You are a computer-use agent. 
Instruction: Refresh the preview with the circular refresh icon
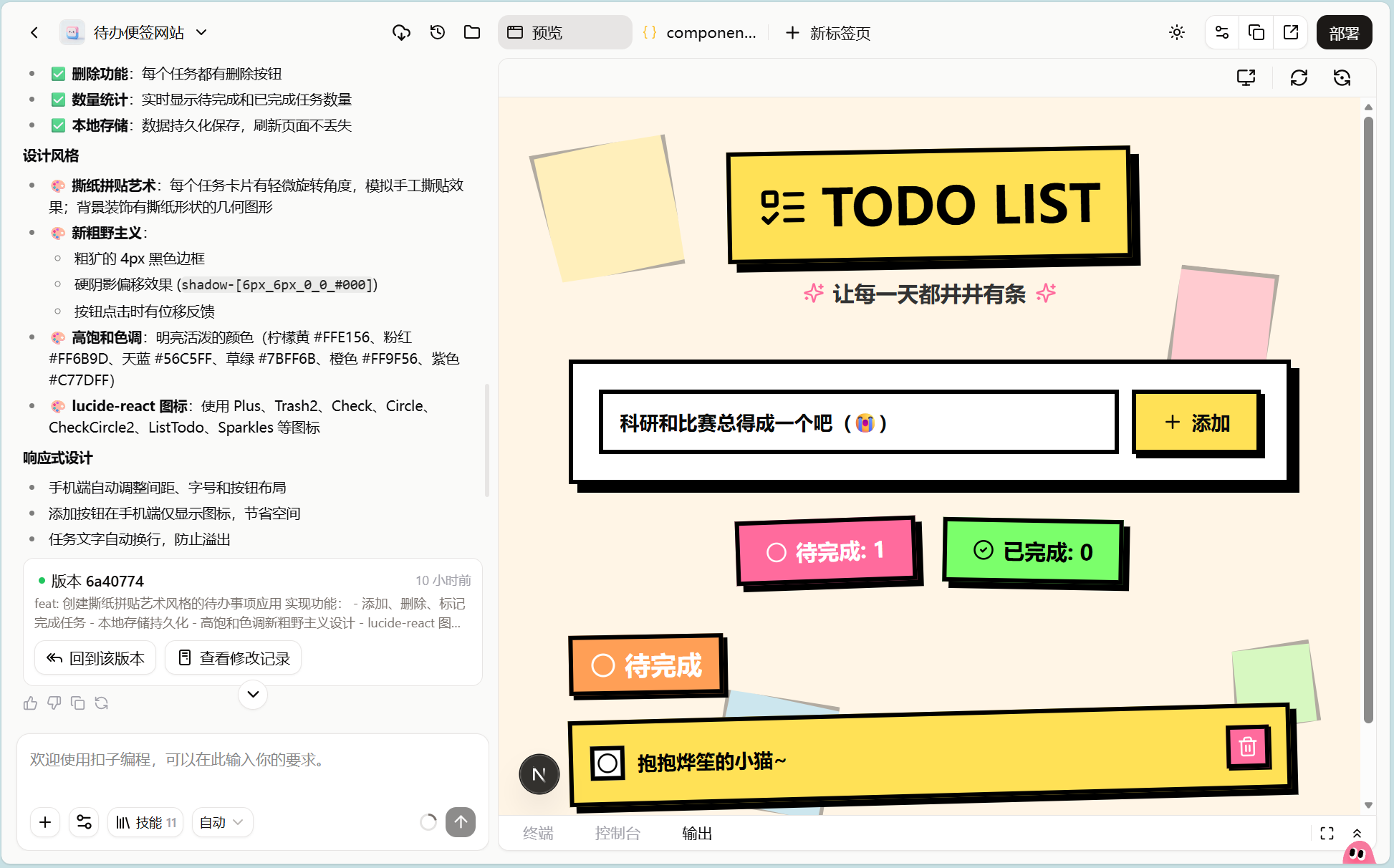(1299, 77)
